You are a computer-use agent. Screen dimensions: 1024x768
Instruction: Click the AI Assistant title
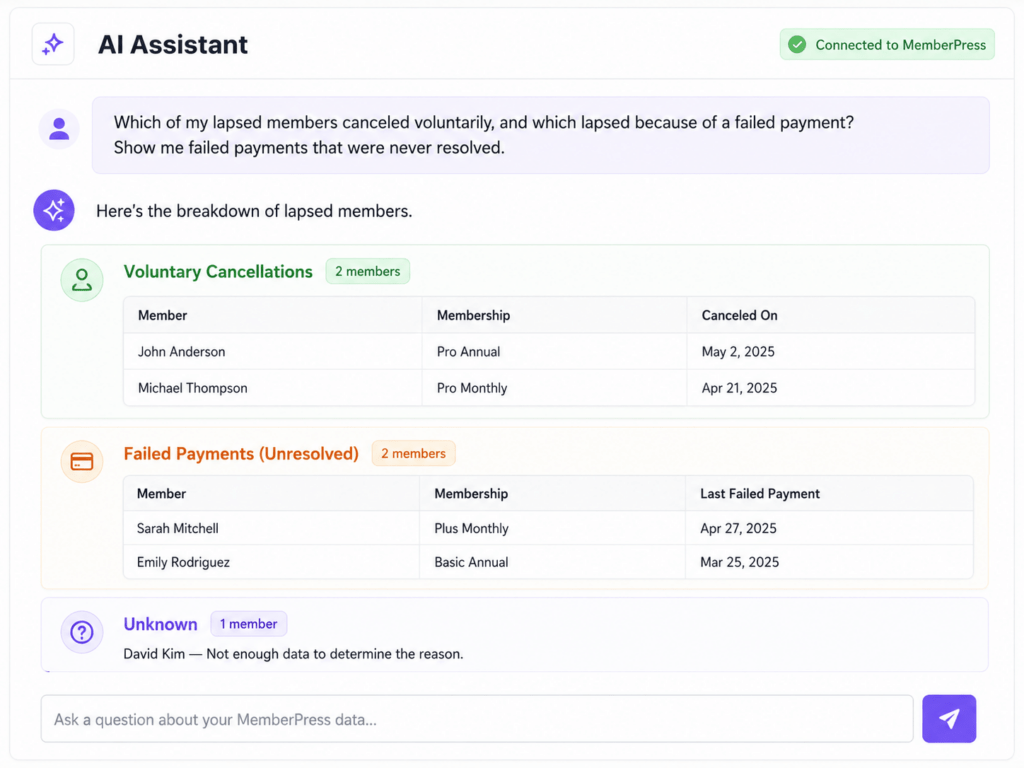point(172,44)
